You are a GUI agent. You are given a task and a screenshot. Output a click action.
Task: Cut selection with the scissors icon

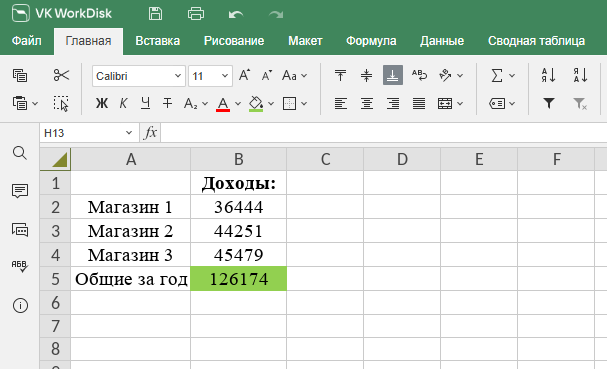61,75
